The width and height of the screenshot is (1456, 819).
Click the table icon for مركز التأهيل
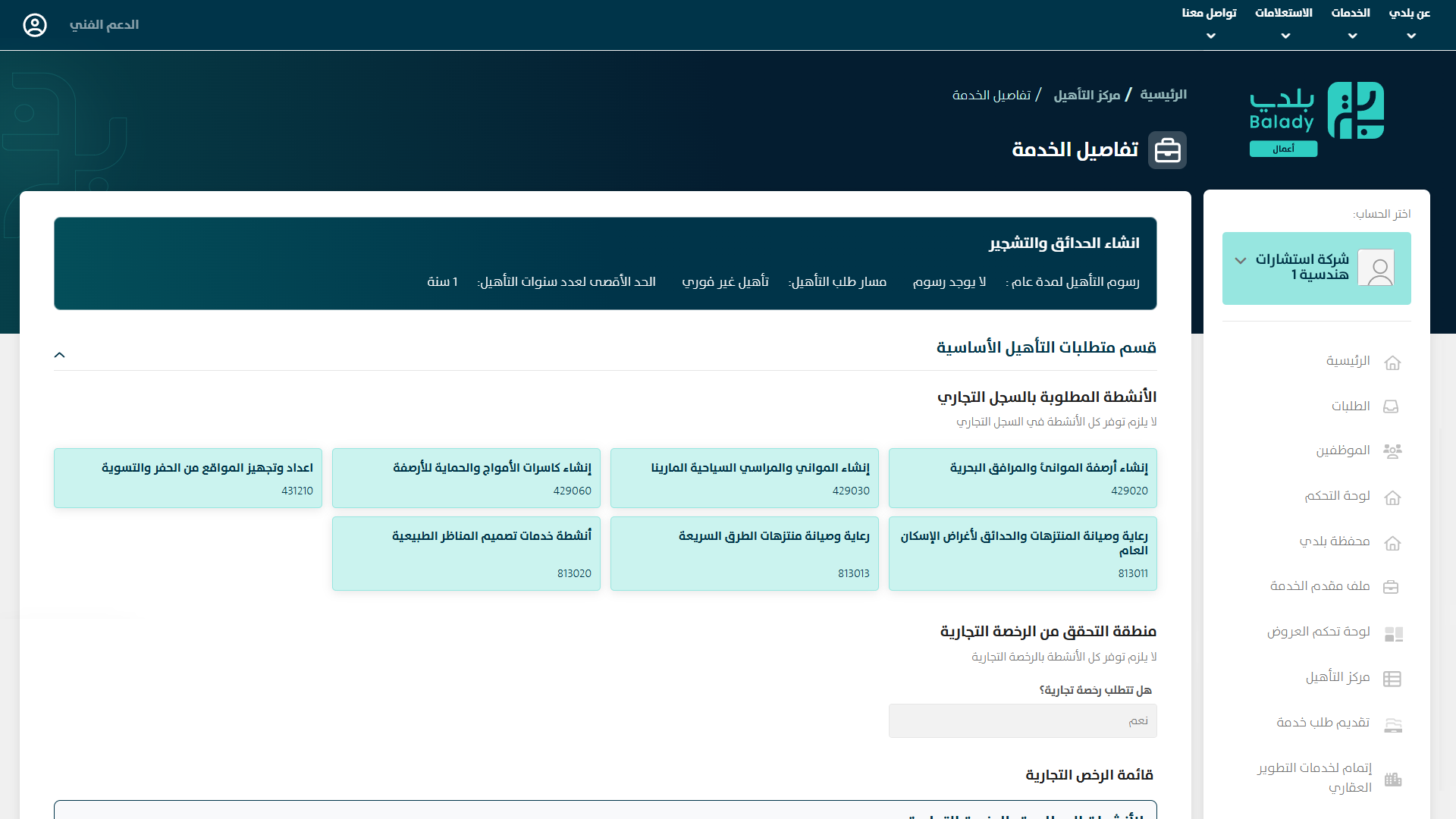1392,678
